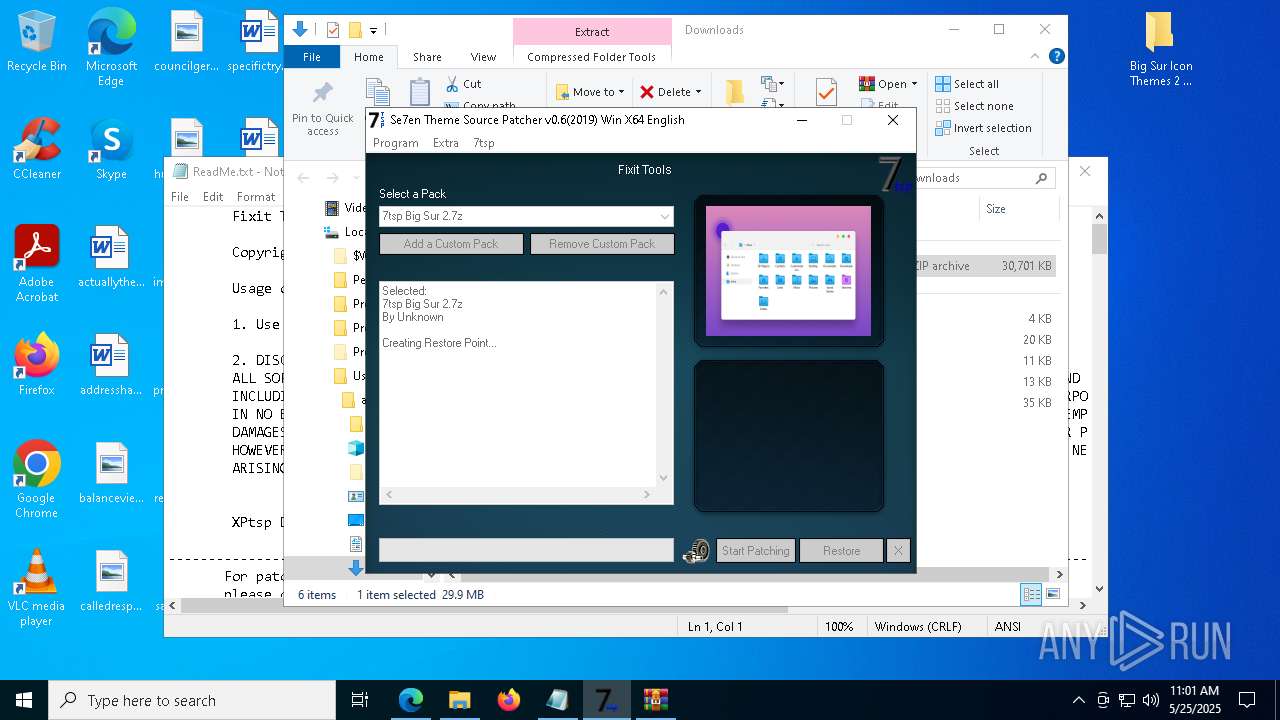Image resolution: width=1280 pixels, height=720 pixels.
Task: Open Skype desktop shortcut
Action: [x=111, y=149]
